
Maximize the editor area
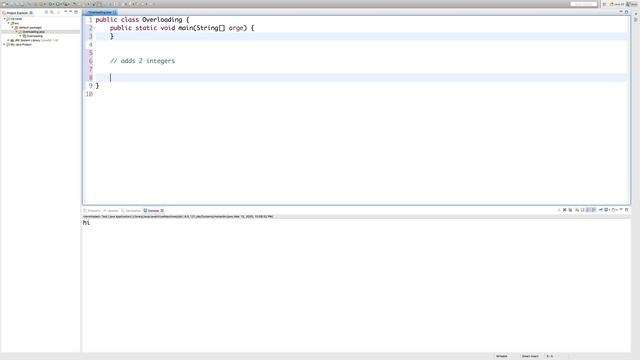627,11
